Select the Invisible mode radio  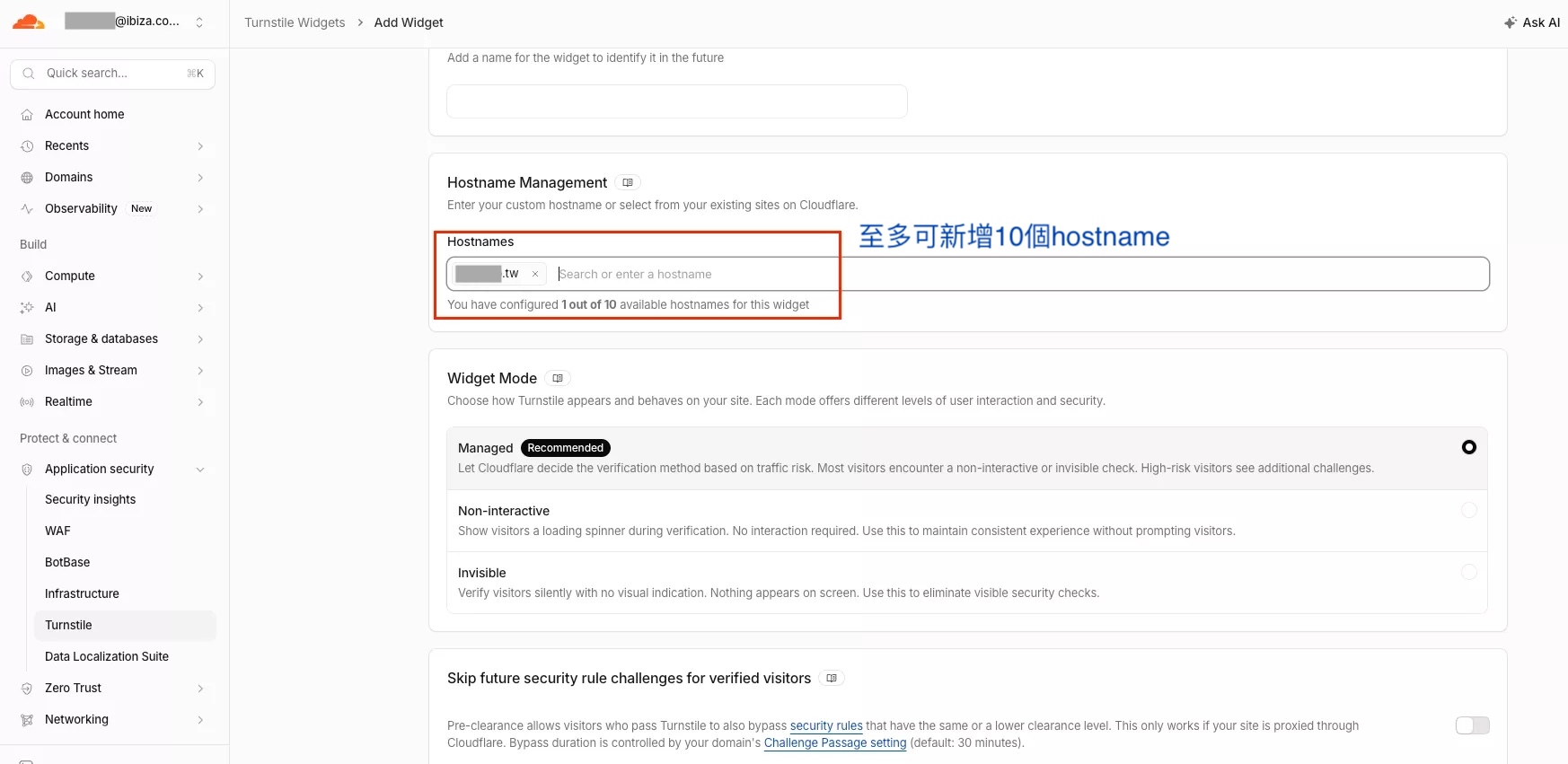1469,572
